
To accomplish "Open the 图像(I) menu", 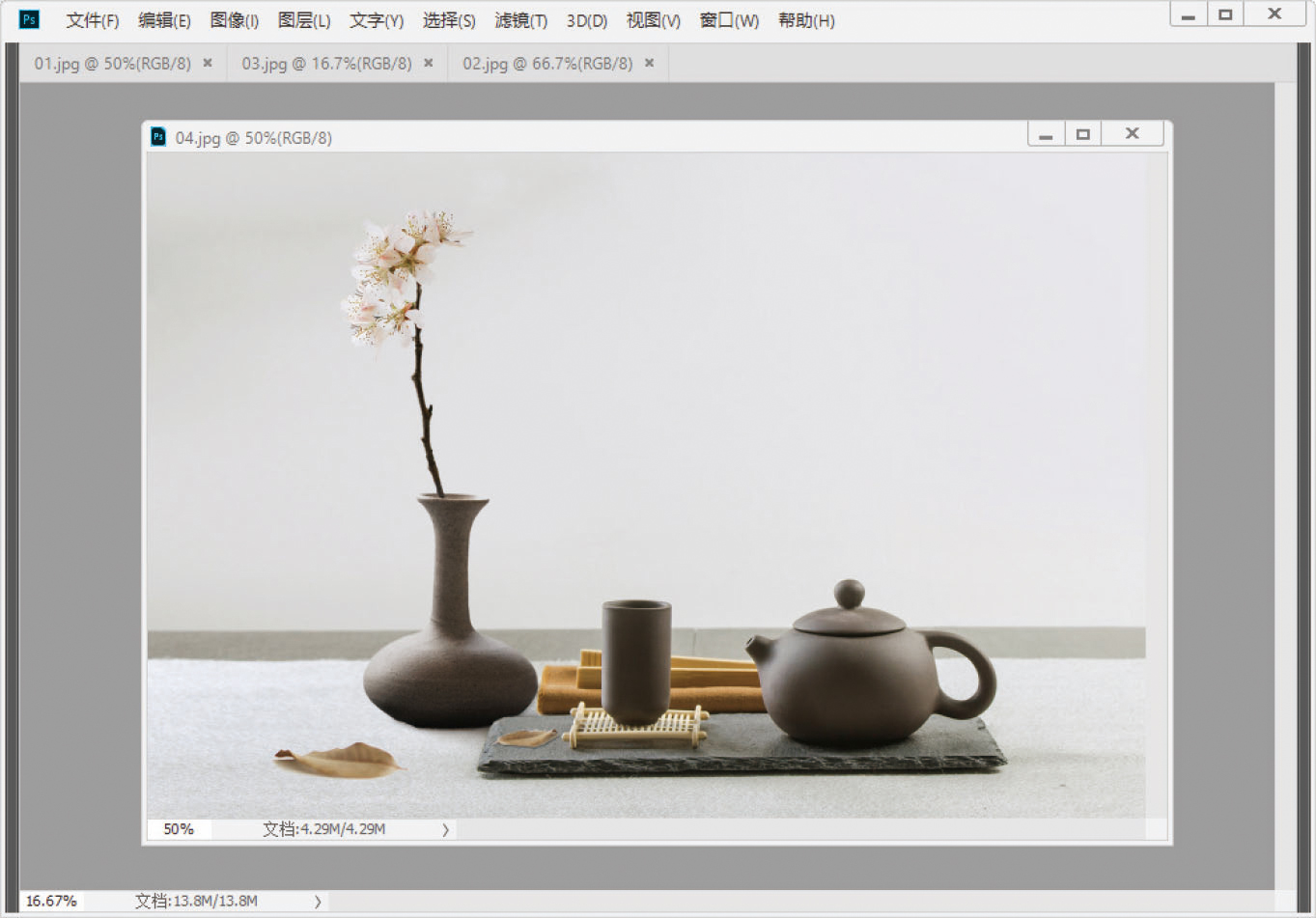I will 235,20.
